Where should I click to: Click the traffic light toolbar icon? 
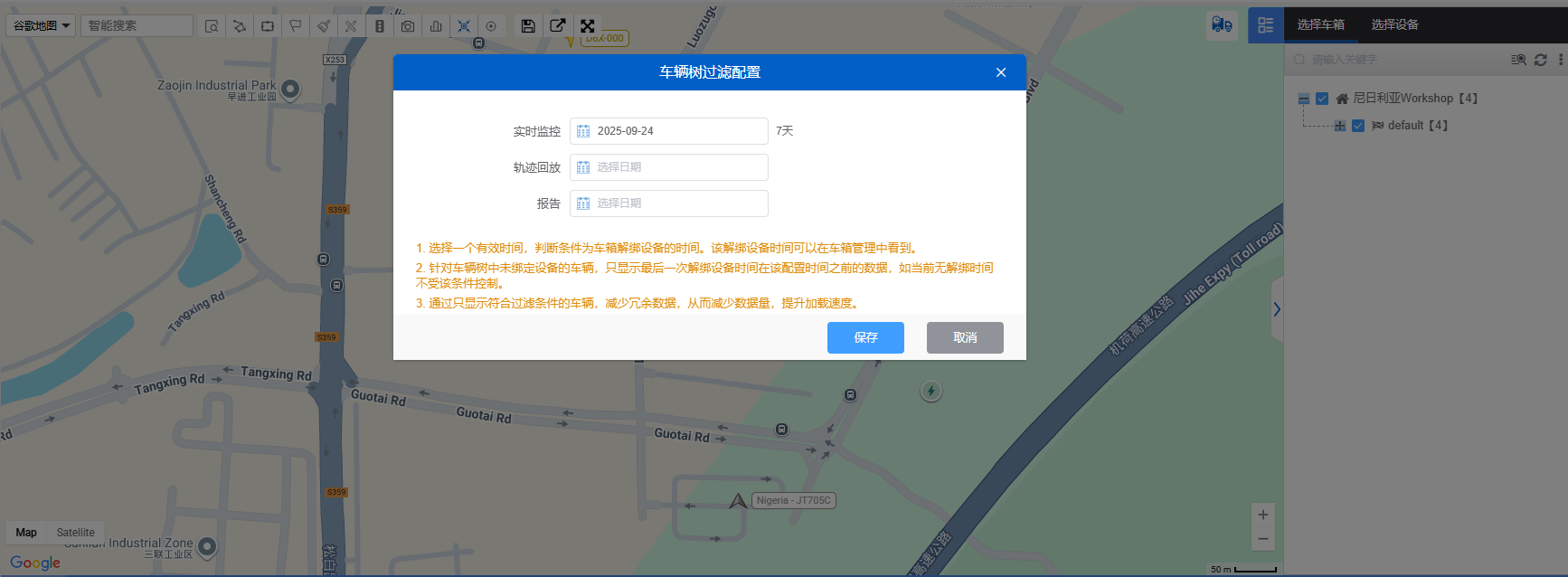pyautogui.click(x=380, y=26)
